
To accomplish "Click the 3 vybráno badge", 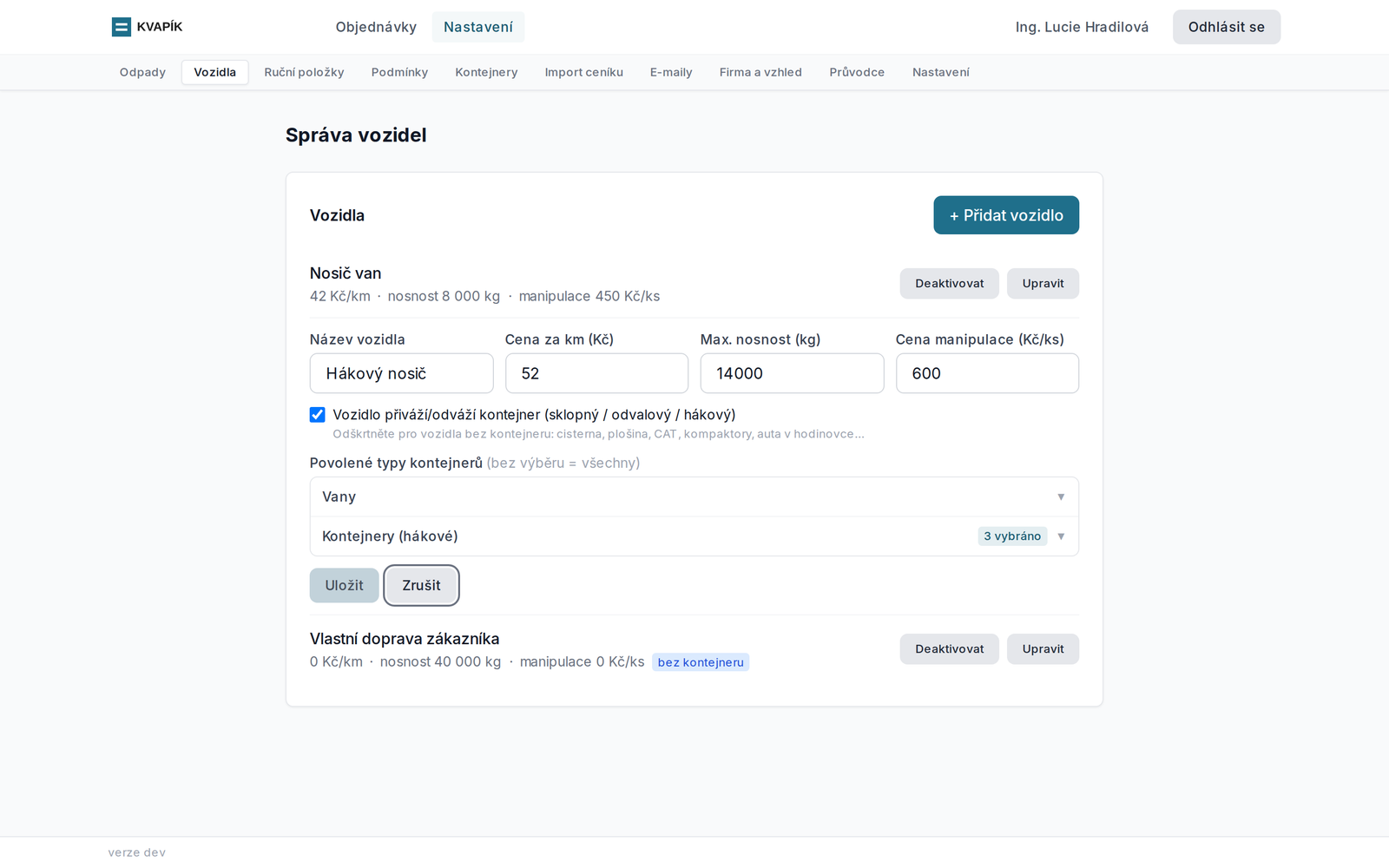I will [1012, 536].
